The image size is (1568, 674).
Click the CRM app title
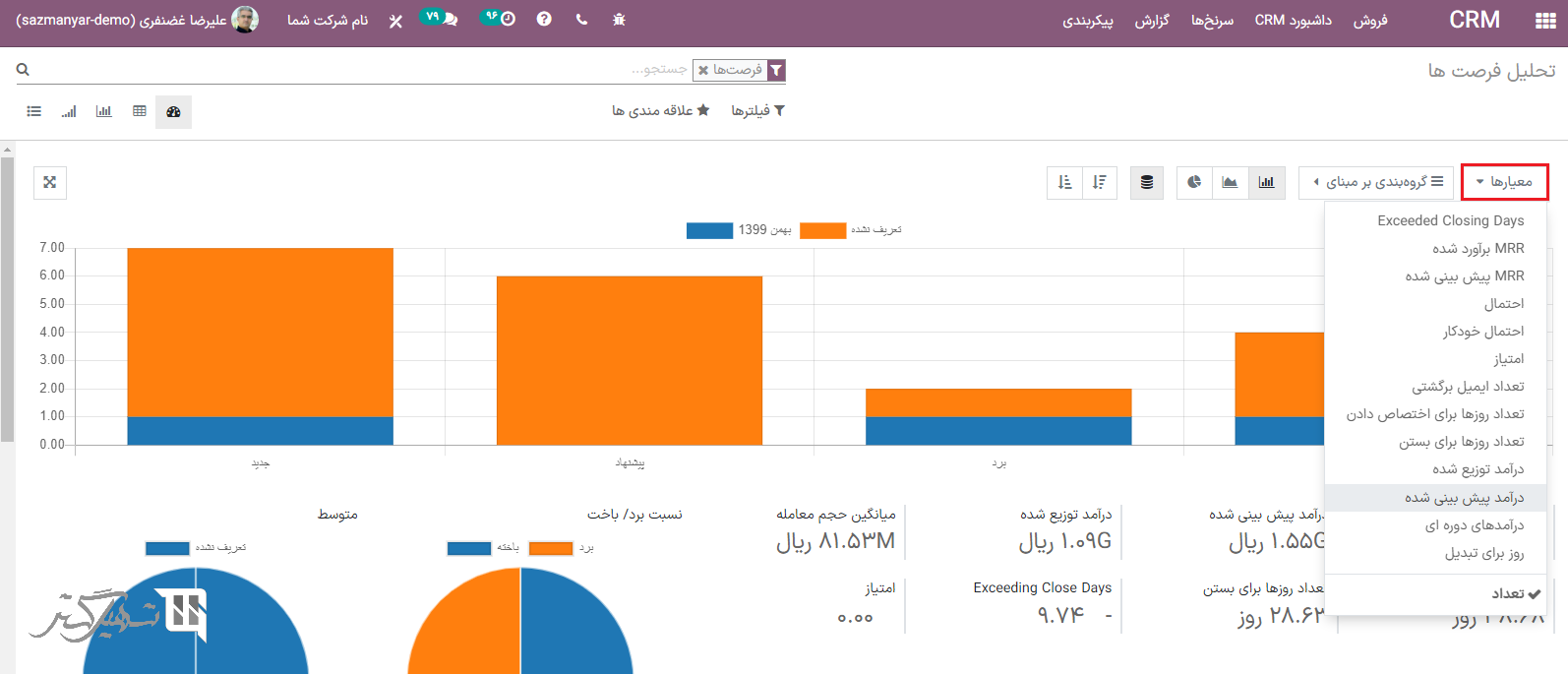coord(1475,20)
